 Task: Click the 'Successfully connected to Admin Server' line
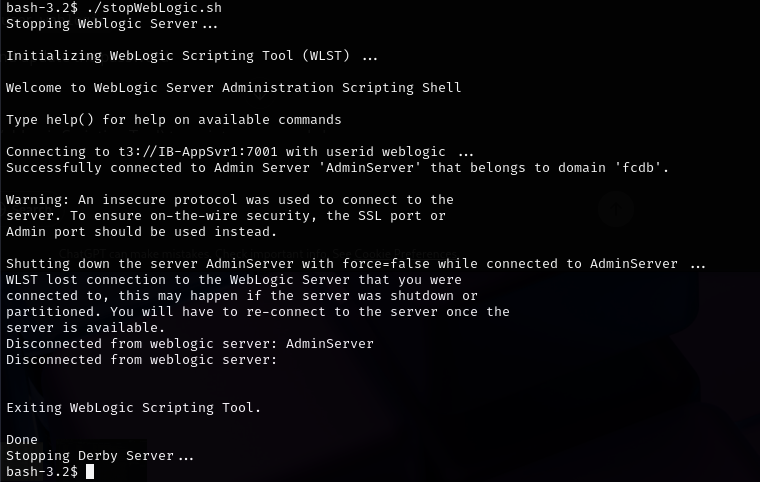tap(337, 168)
